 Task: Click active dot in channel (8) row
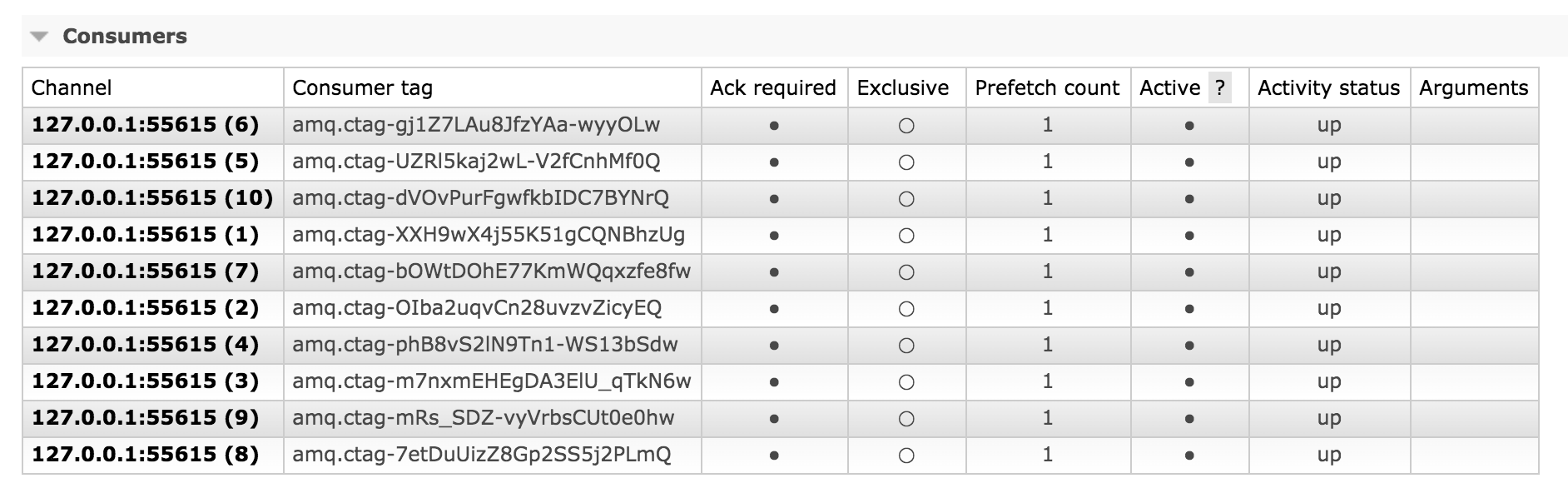click(1189, 456)
